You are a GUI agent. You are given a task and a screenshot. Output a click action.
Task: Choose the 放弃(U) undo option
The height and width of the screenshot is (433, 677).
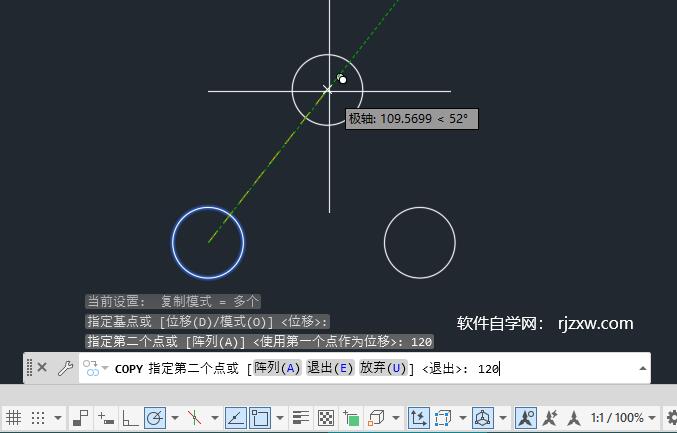383,368
